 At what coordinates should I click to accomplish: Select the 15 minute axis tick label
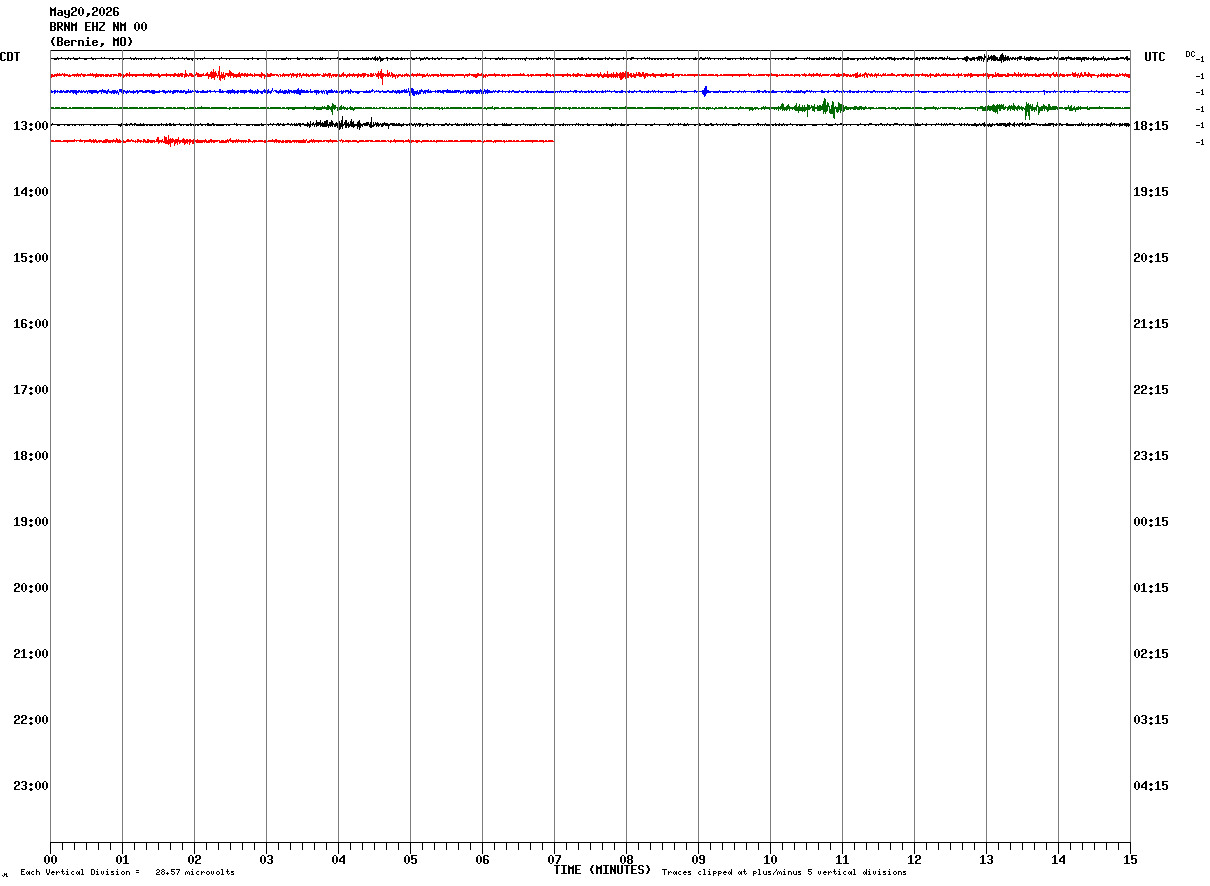1130,860
